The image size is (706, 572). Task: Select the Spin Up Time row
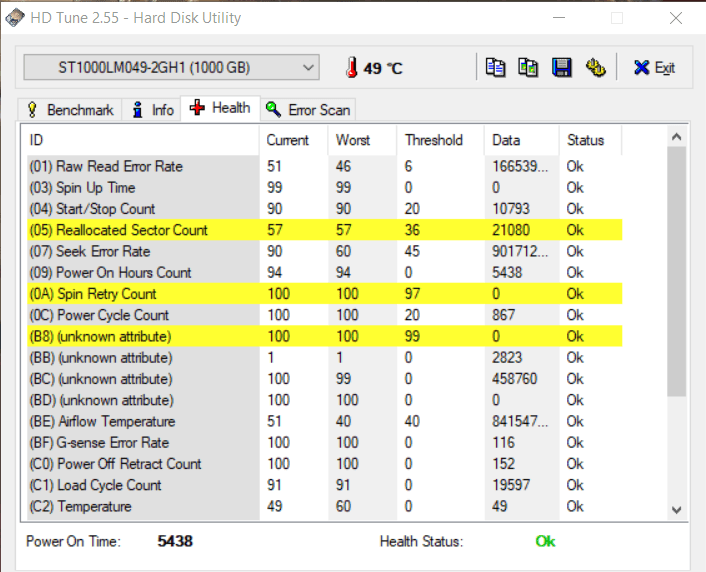pyautogui.click(x=324, y=187)
